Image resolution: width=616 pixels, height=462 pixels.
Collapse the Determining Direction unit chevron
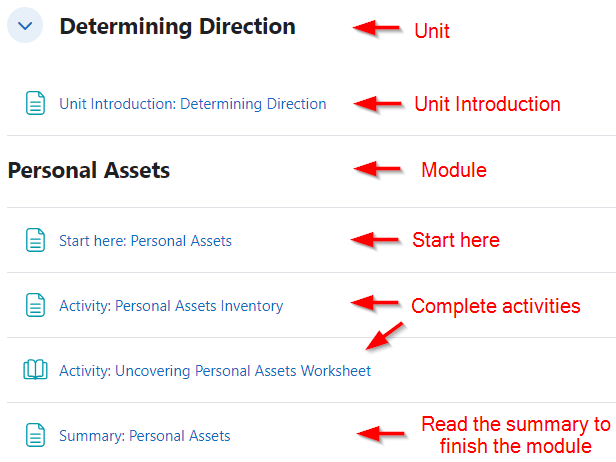[25, 26]
